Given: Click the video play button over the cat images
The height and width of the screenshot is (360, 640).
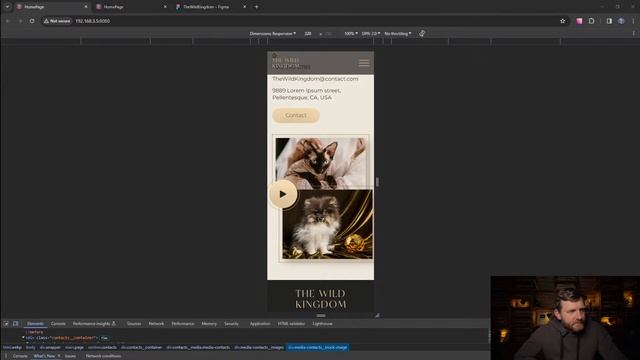Looking at the screenshot, I should point(283,194).
